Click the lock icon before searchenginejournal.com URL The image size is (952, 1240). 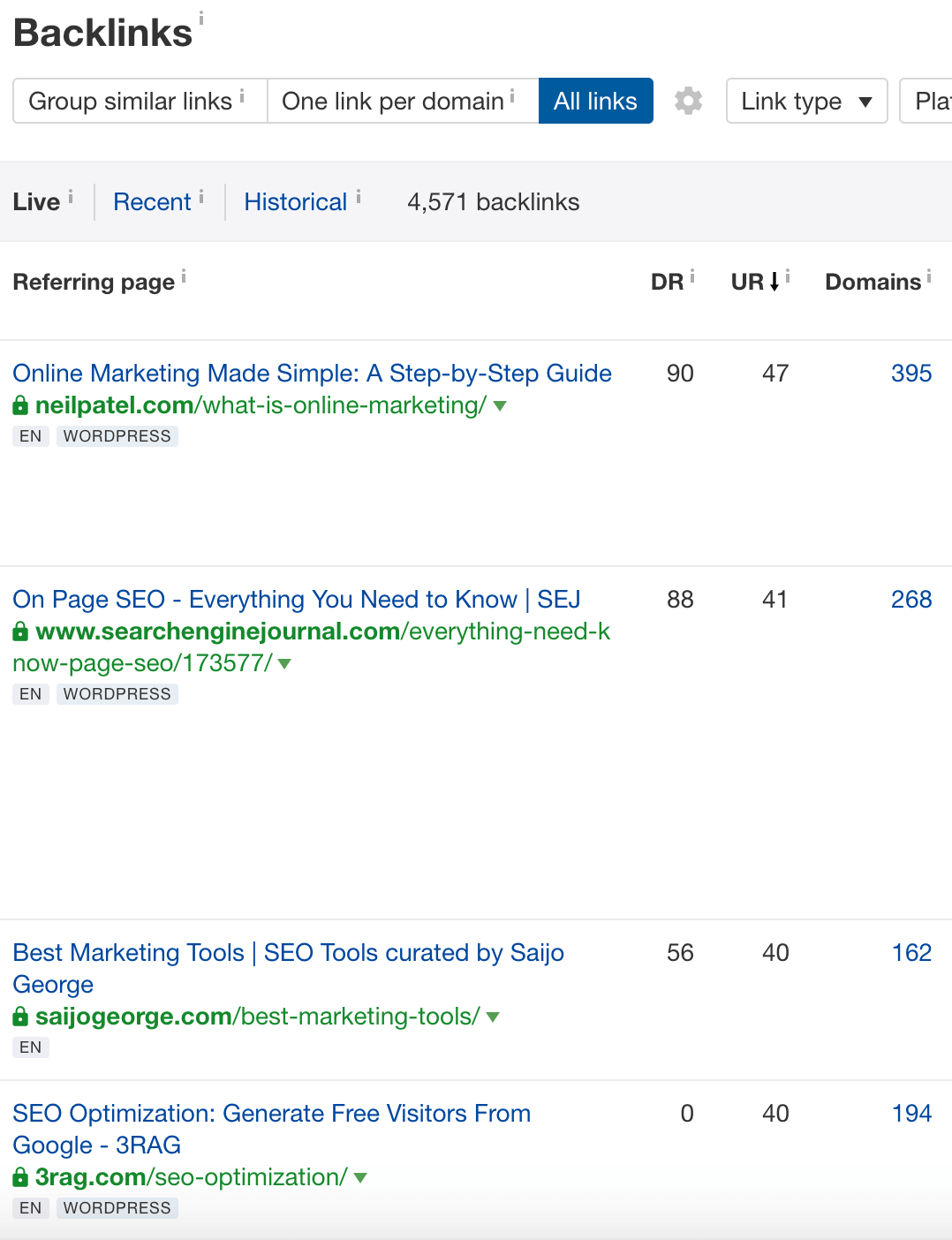[20, 631]
